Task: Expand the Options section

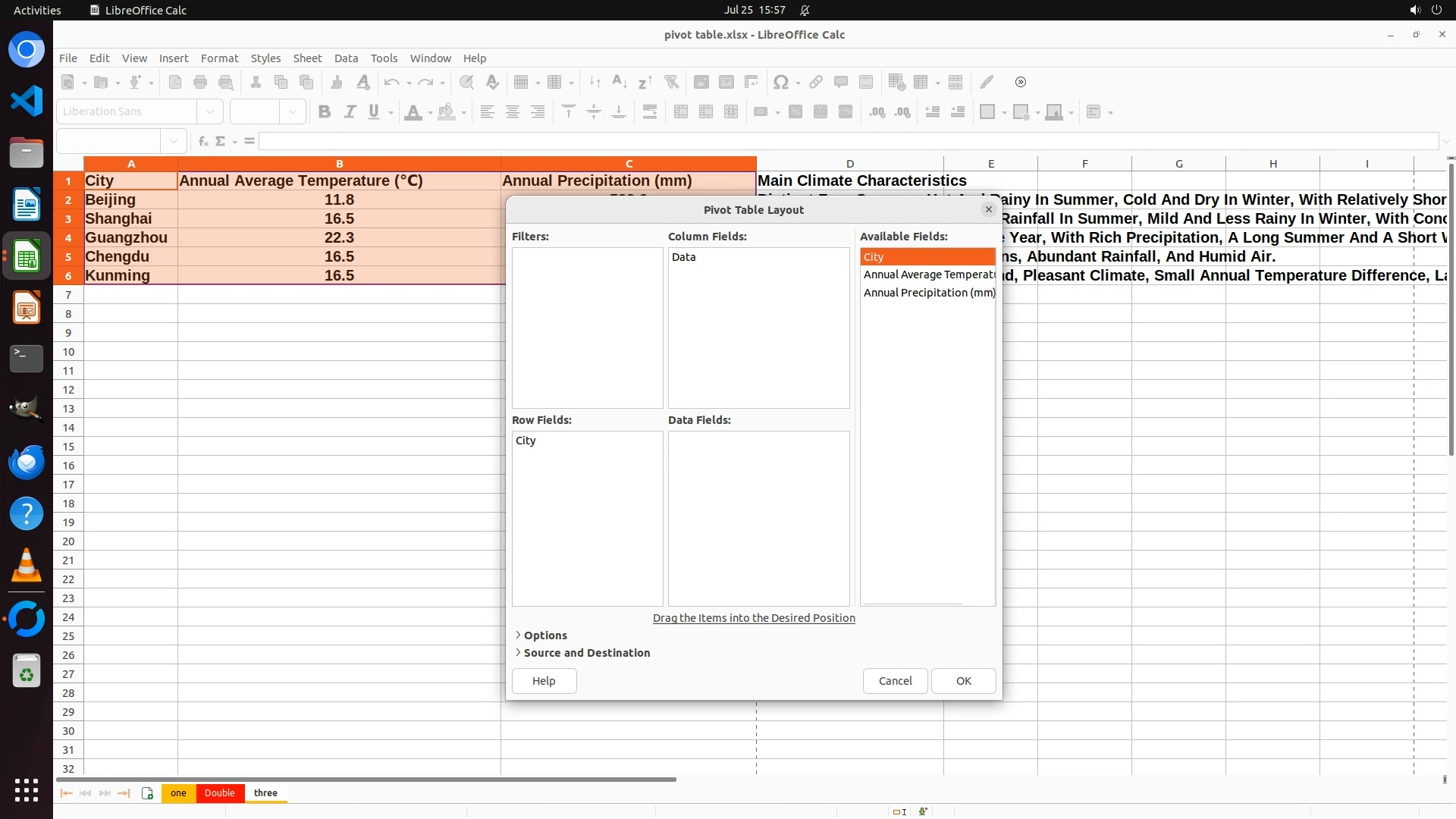Action: (544, 635)
